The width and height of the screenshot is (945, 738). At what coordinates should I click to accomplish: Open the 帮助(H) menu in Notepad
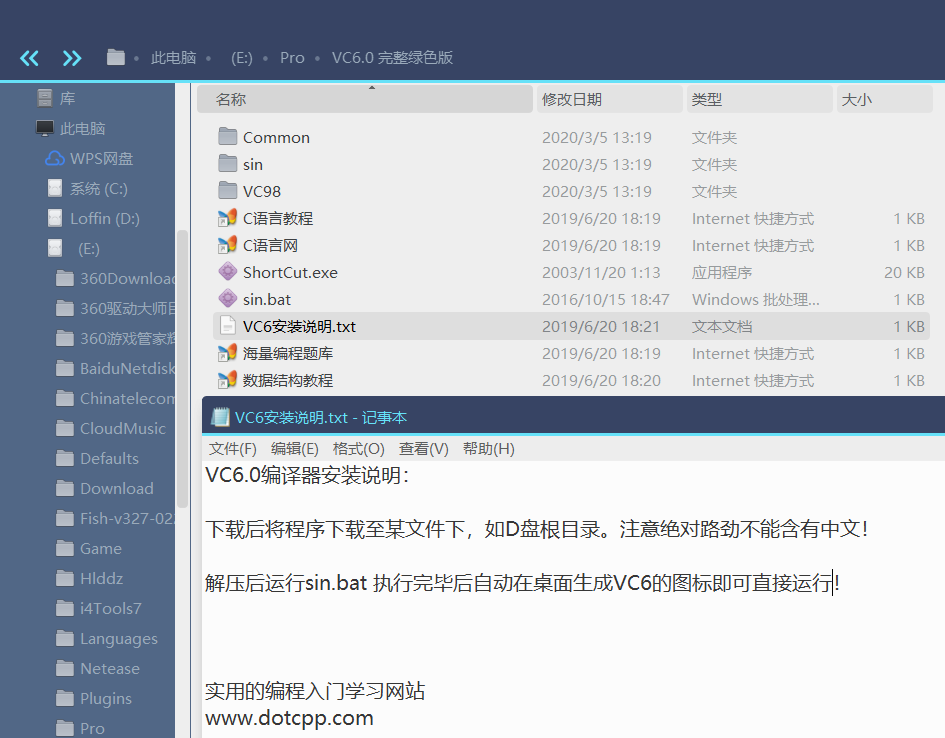[489, 448]
